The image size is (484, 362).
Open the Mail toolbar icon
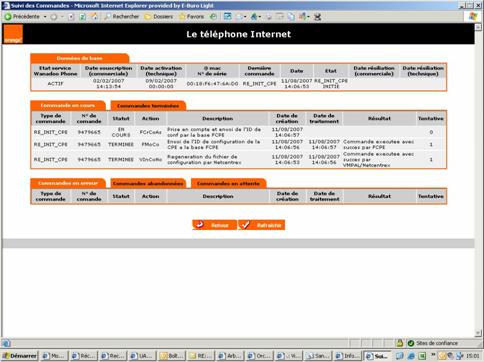pyautogui.click(x=239, y=17)
